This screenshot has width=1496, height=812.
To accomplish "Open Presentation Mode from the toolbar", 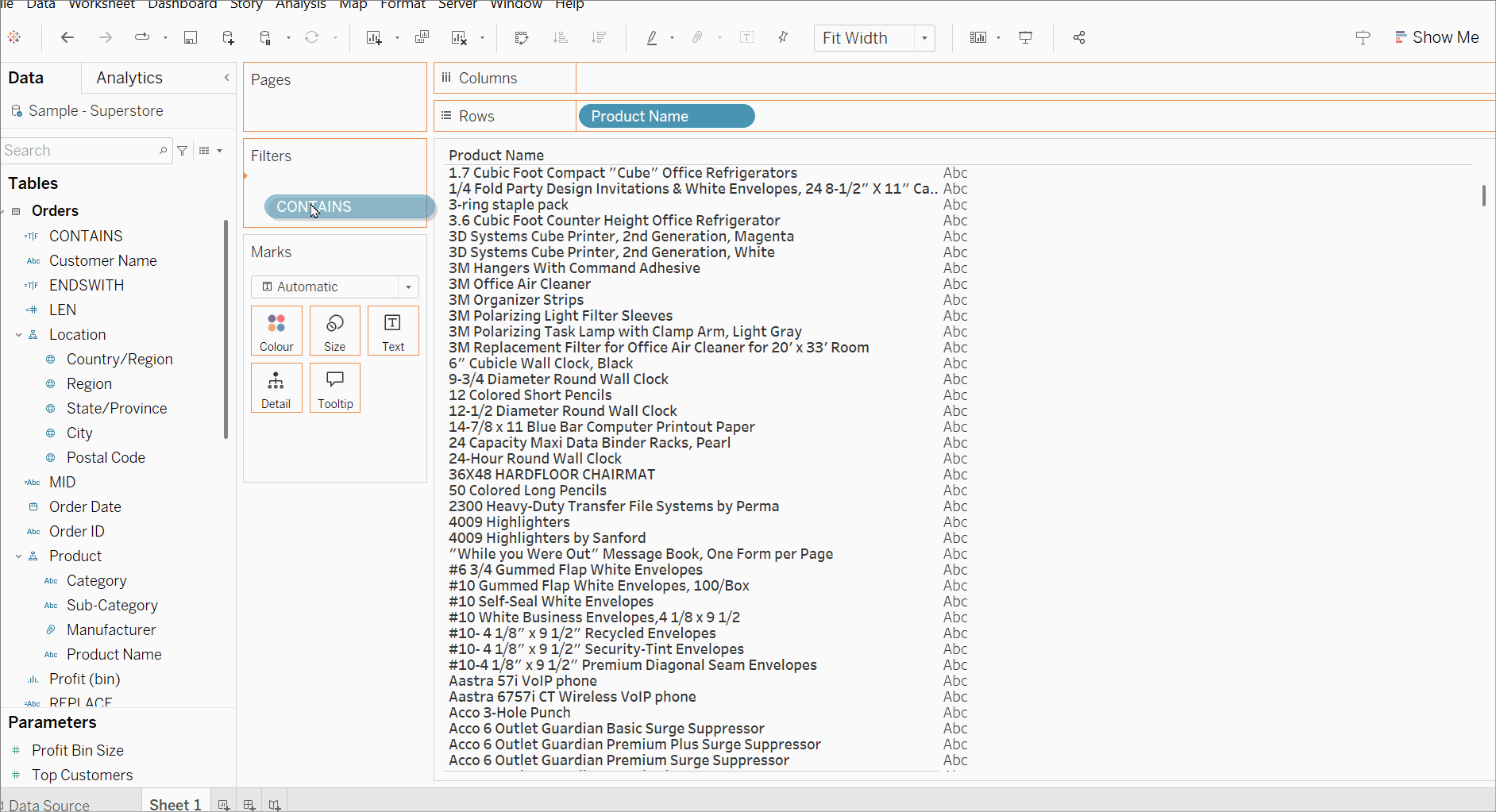I will (x=1026, y=37).
